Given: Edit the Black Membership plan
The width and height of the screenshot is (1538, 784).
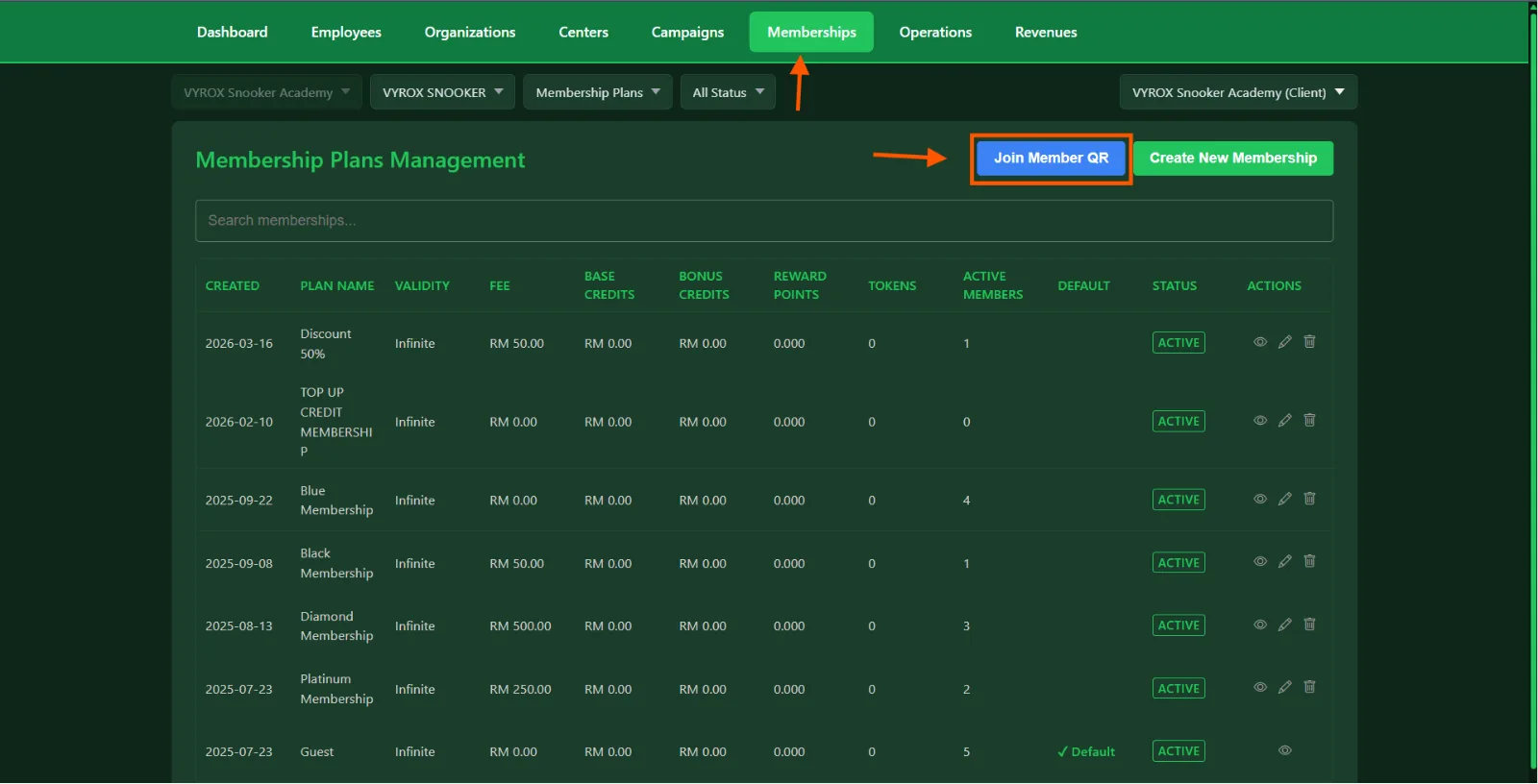Looking at the screenshot, I should click(1285, 561).
